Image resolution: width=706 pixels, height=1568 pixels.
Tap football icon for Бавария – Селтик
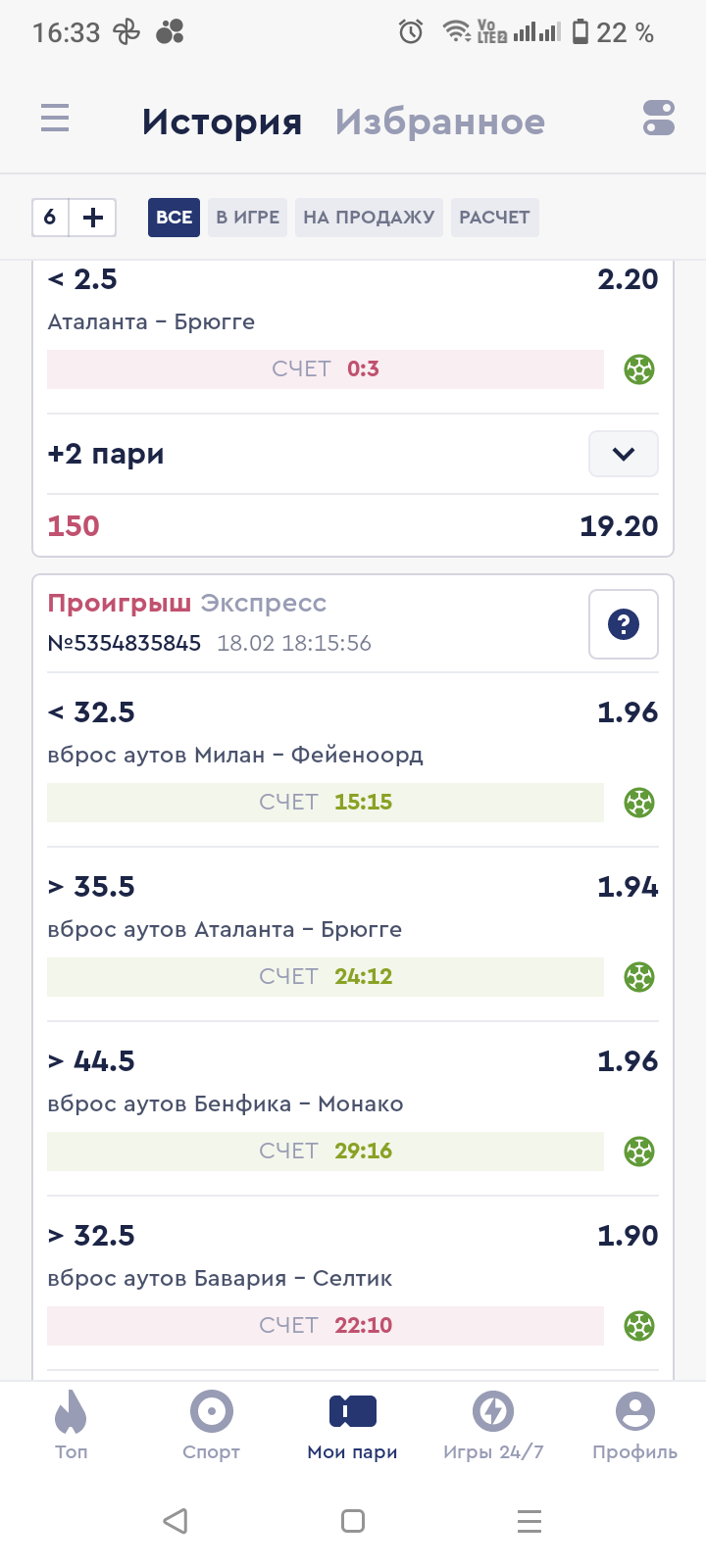point(639,1326)
